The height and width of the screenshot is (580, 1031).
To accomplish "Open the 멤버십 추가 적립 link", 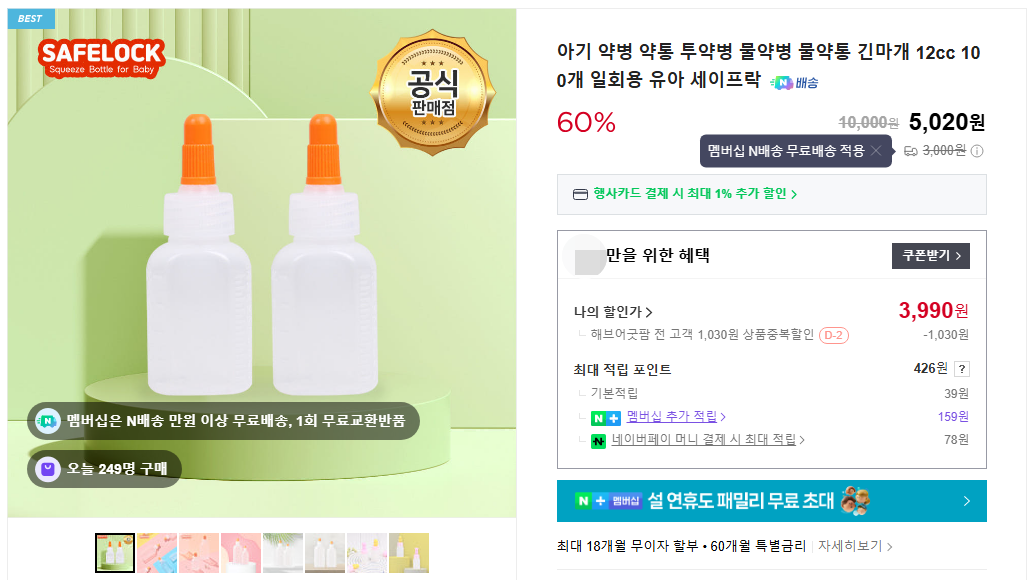I will (x=676, y=417).
